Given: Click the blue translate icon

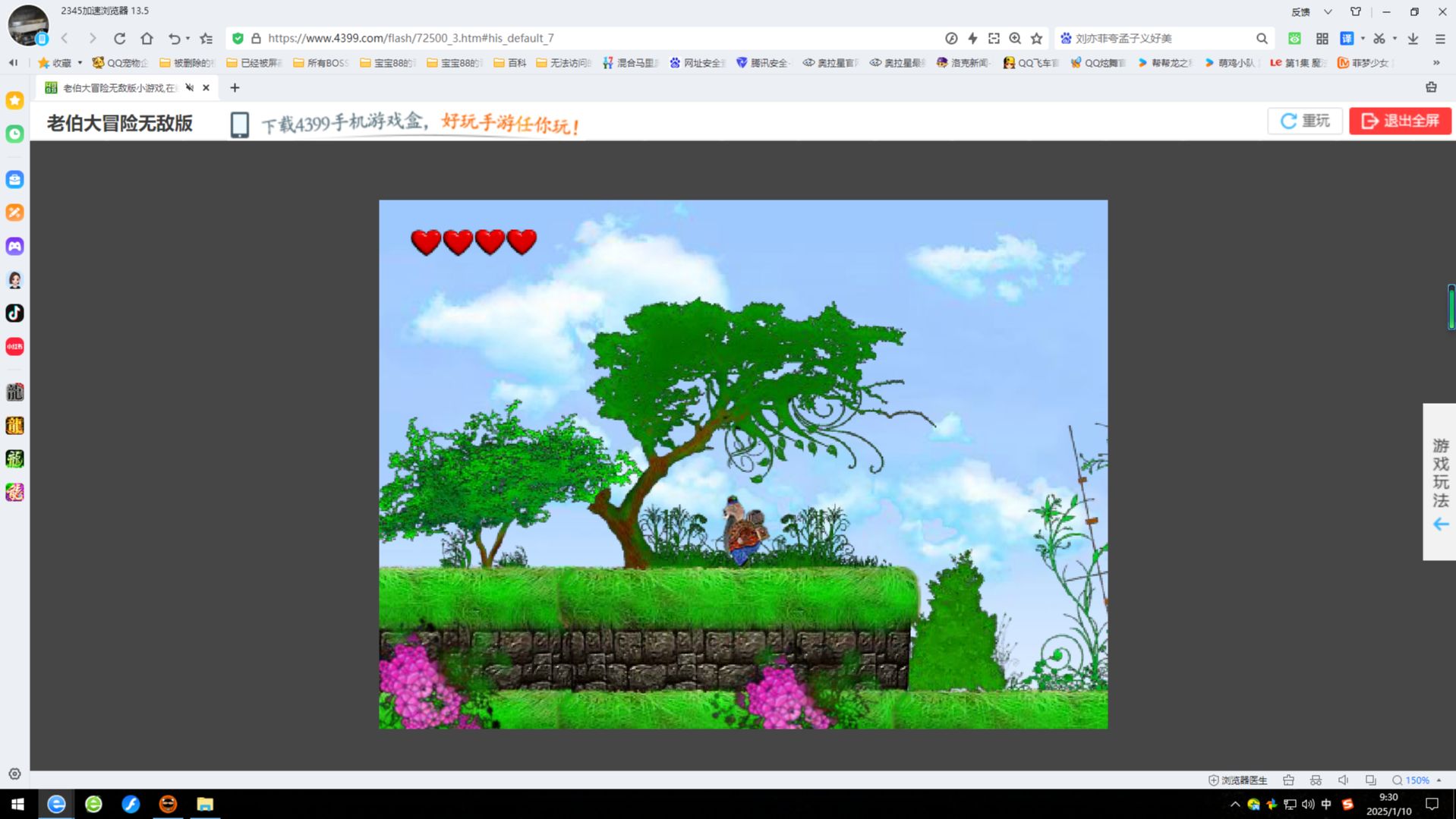Looking at the screenshot, I should (1347, 38).
